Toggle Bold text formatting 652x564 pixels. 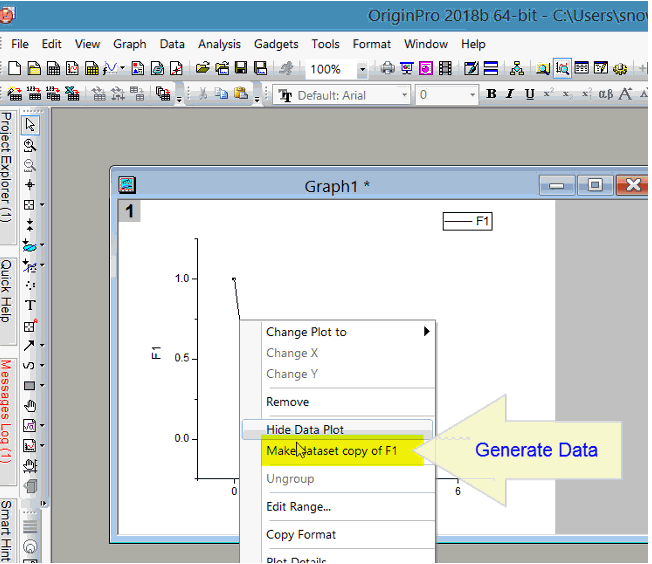491,94
